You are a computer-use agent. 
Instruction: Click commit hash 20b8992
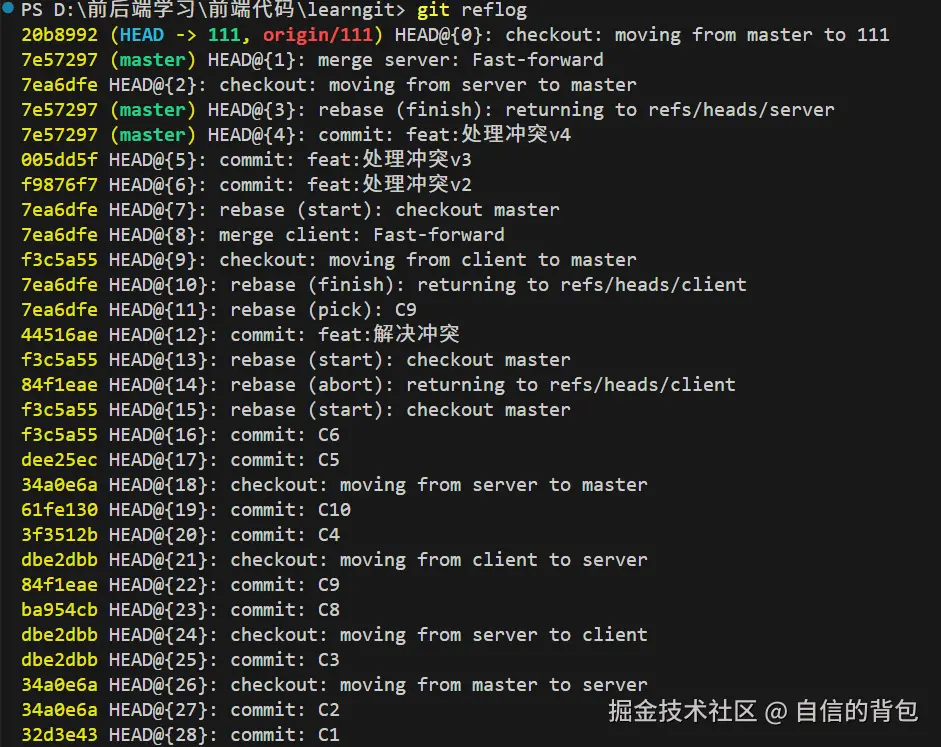pos(59,35)
